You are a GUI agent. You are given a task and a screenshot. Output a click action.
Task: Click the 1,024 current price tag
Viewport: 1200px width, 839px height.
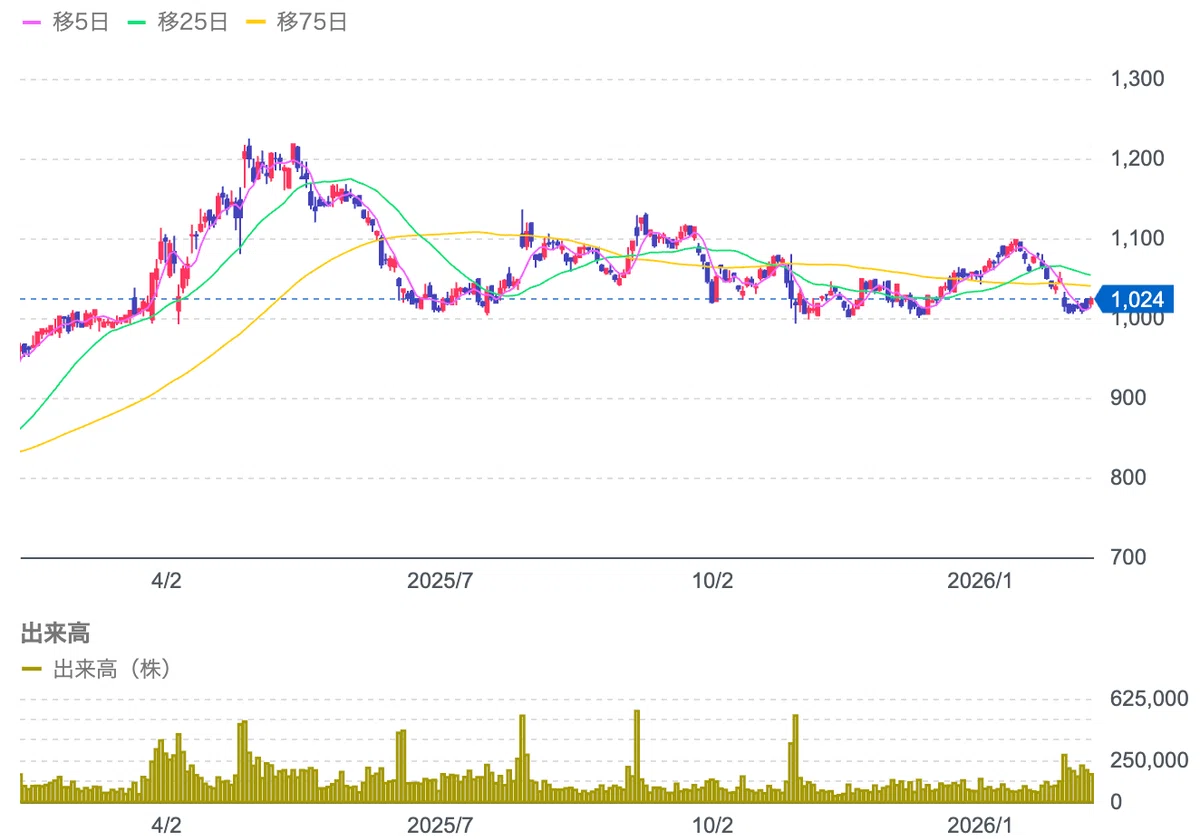coord(1134,298)
